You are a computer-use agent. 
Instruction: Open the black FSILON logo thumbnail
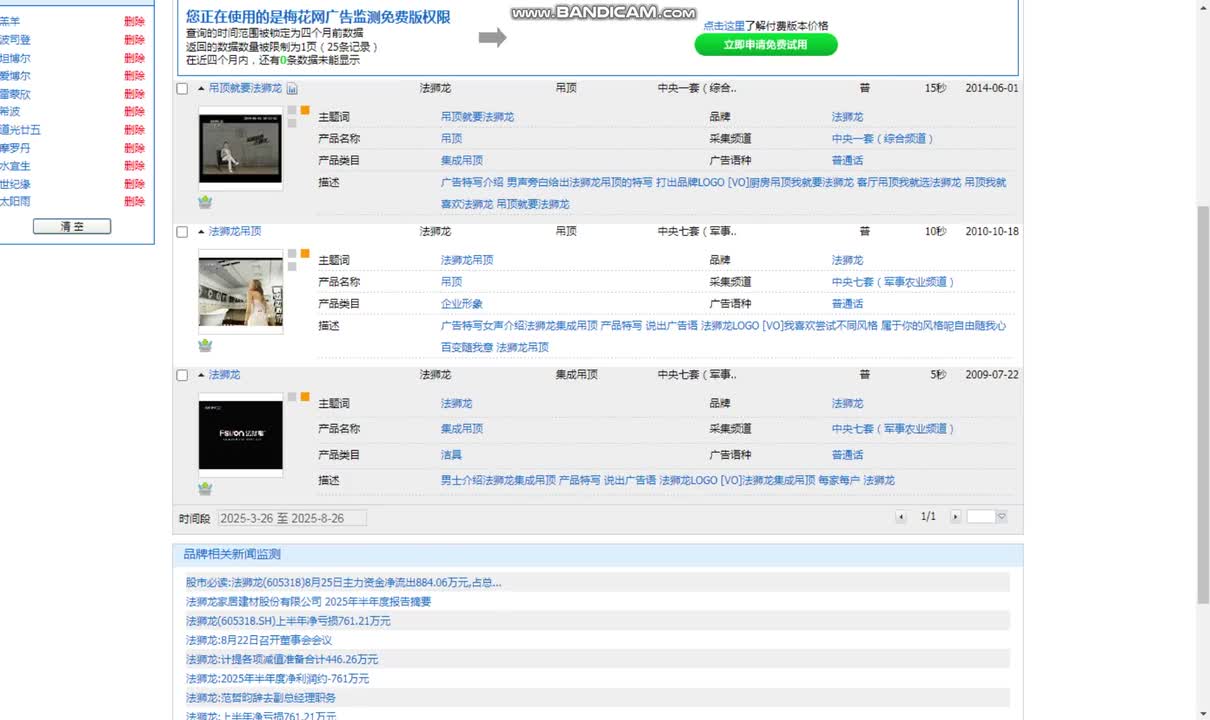click(x=240, y=434)
